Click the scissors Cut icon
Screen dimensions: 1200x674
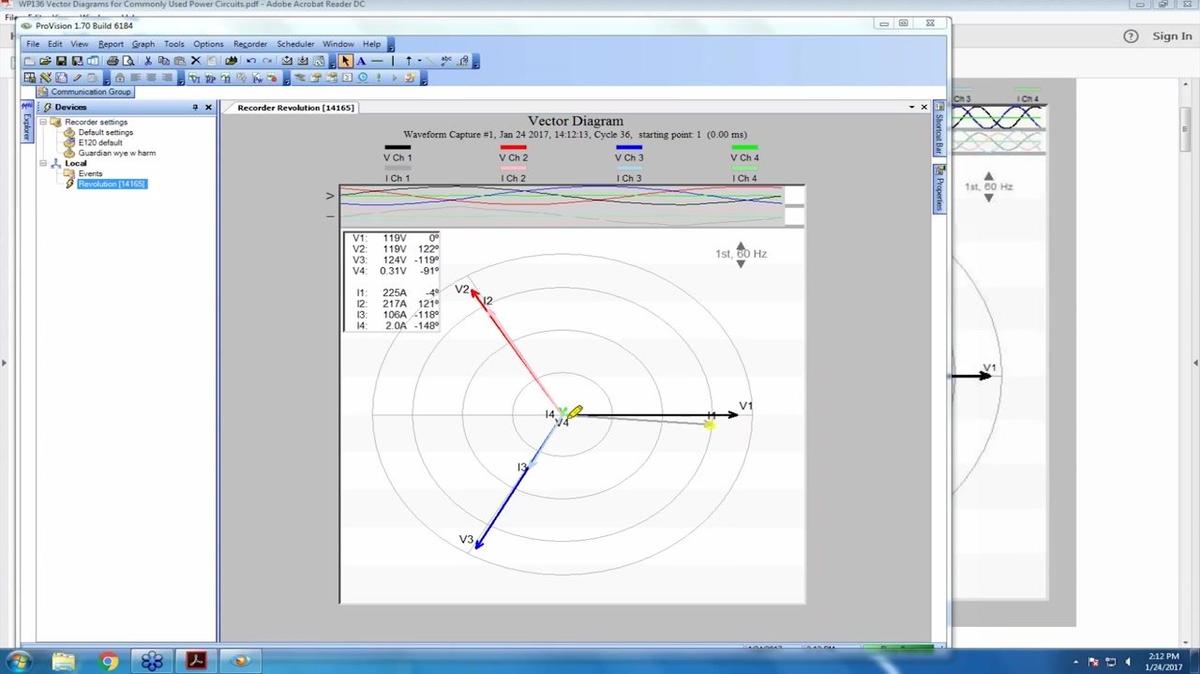(x=148, y=61)
